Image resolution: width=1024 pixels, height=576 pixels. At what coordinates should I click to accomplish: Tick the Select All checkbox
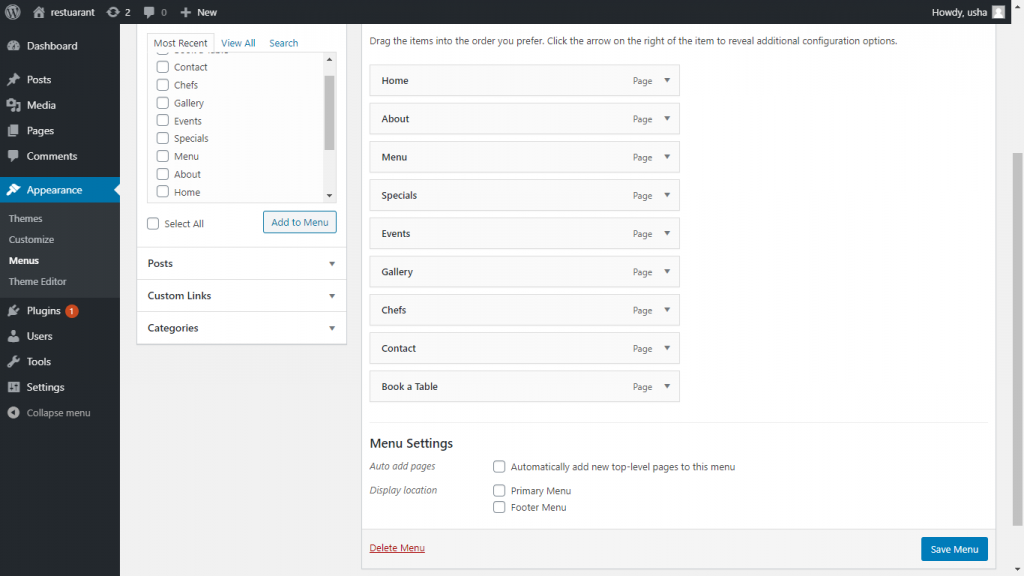(x=153, y=224)
